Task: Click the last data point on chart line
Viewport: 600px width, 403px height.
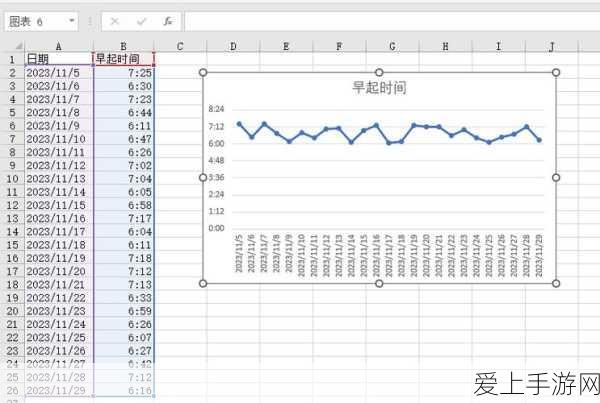Action: click(x=539, y=140)
